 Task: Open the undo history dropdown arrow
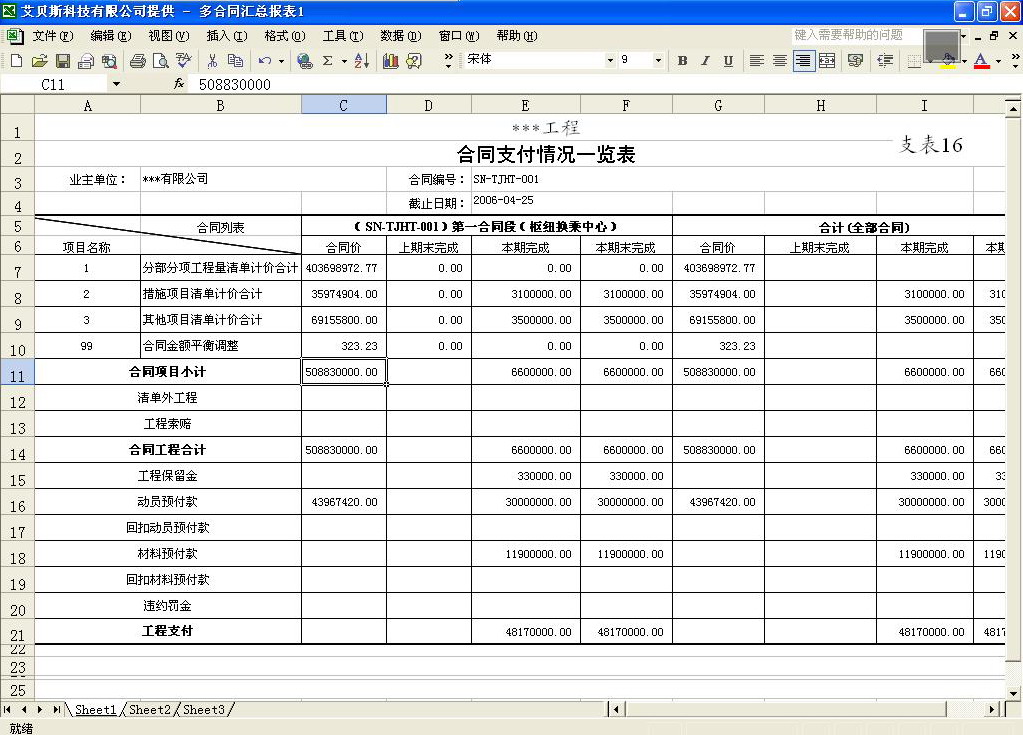point(281,61)
